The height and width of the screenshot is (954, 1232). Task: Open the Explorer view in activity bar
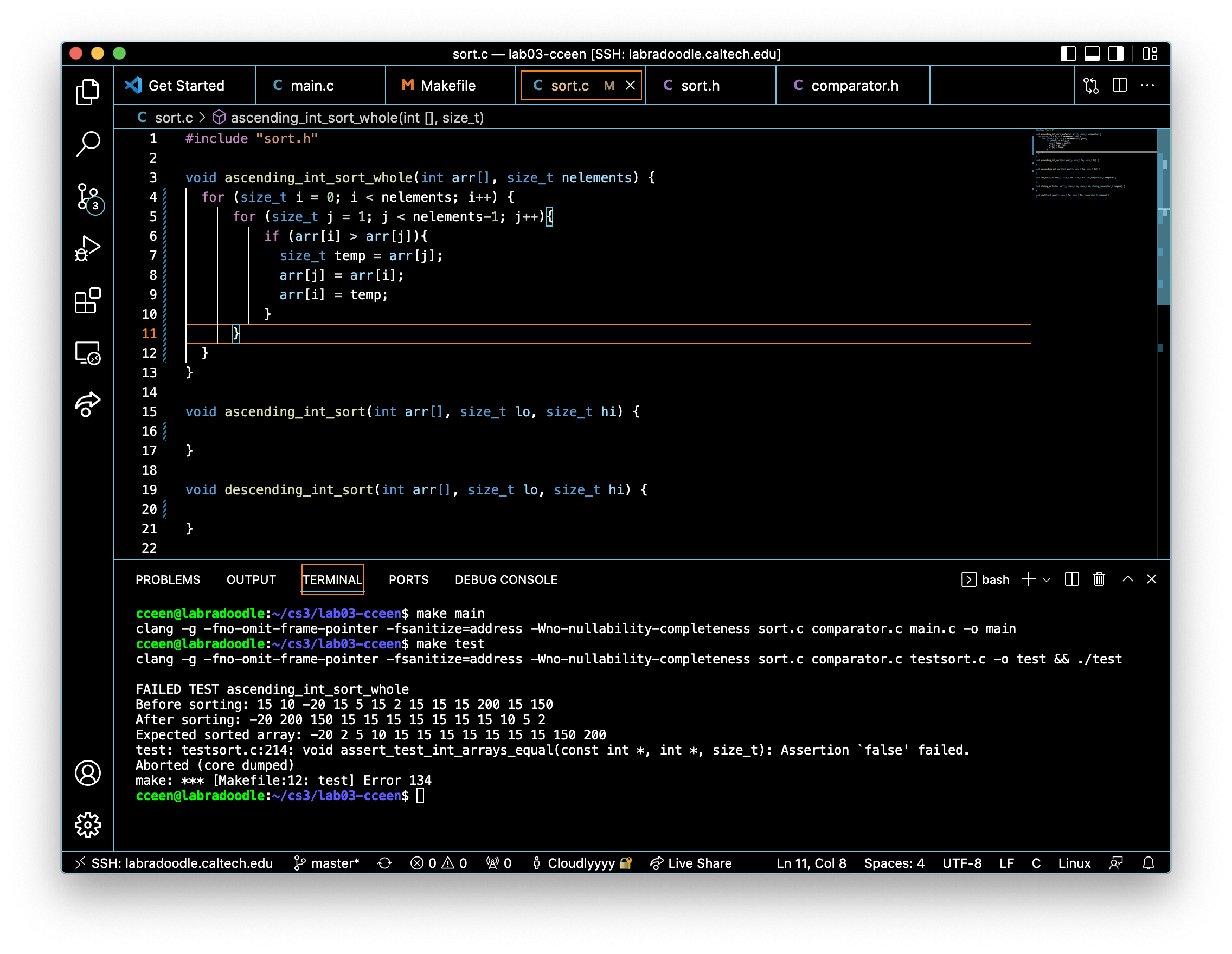(87, 92)
